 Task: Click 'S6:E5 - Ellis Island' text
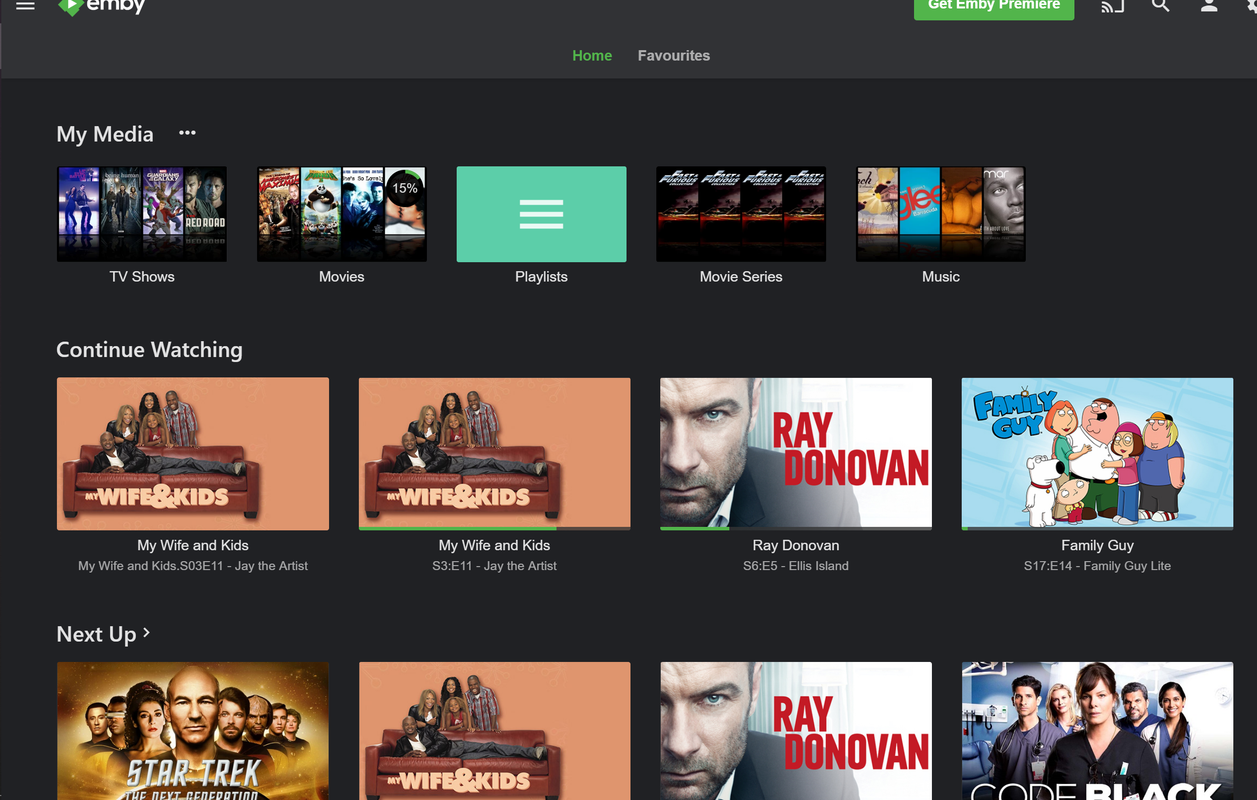point(796,566)
